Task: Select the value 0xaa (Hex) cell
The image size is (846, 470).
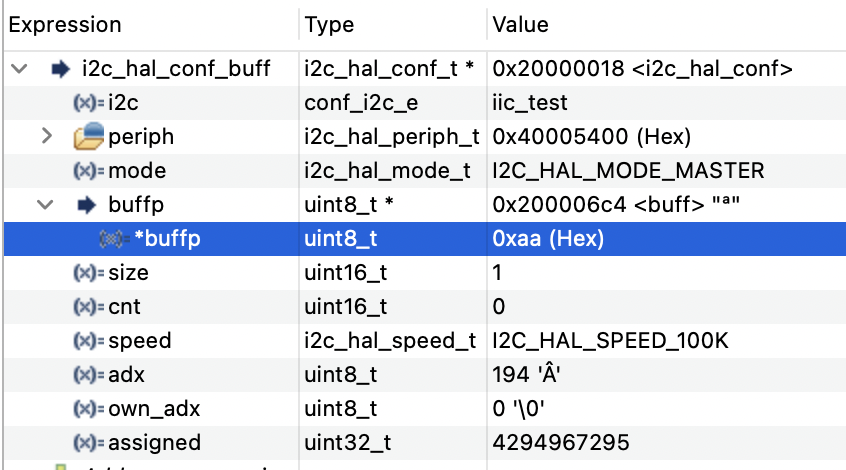Action: [548, 239]
